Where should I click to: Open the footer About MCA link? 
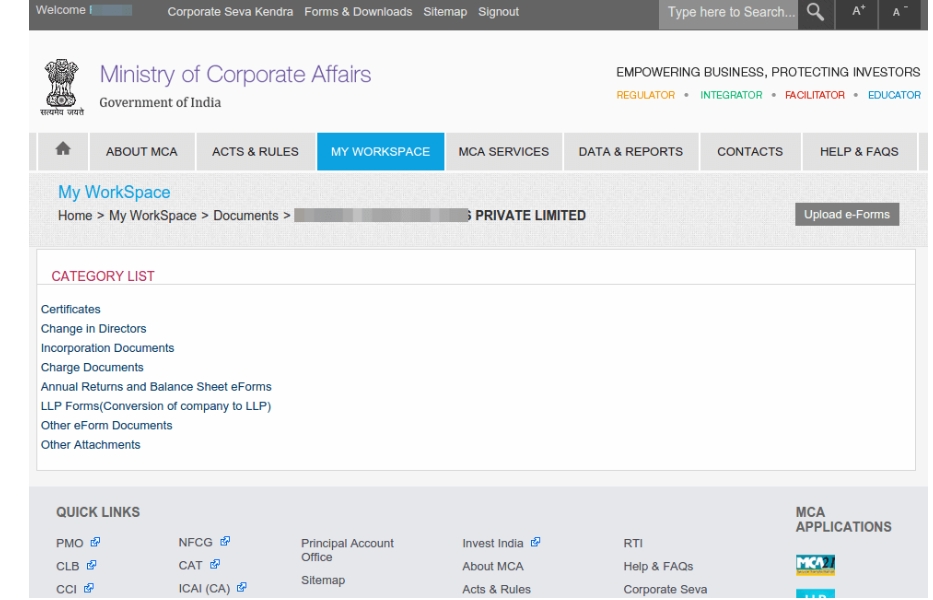click(493, 566)
